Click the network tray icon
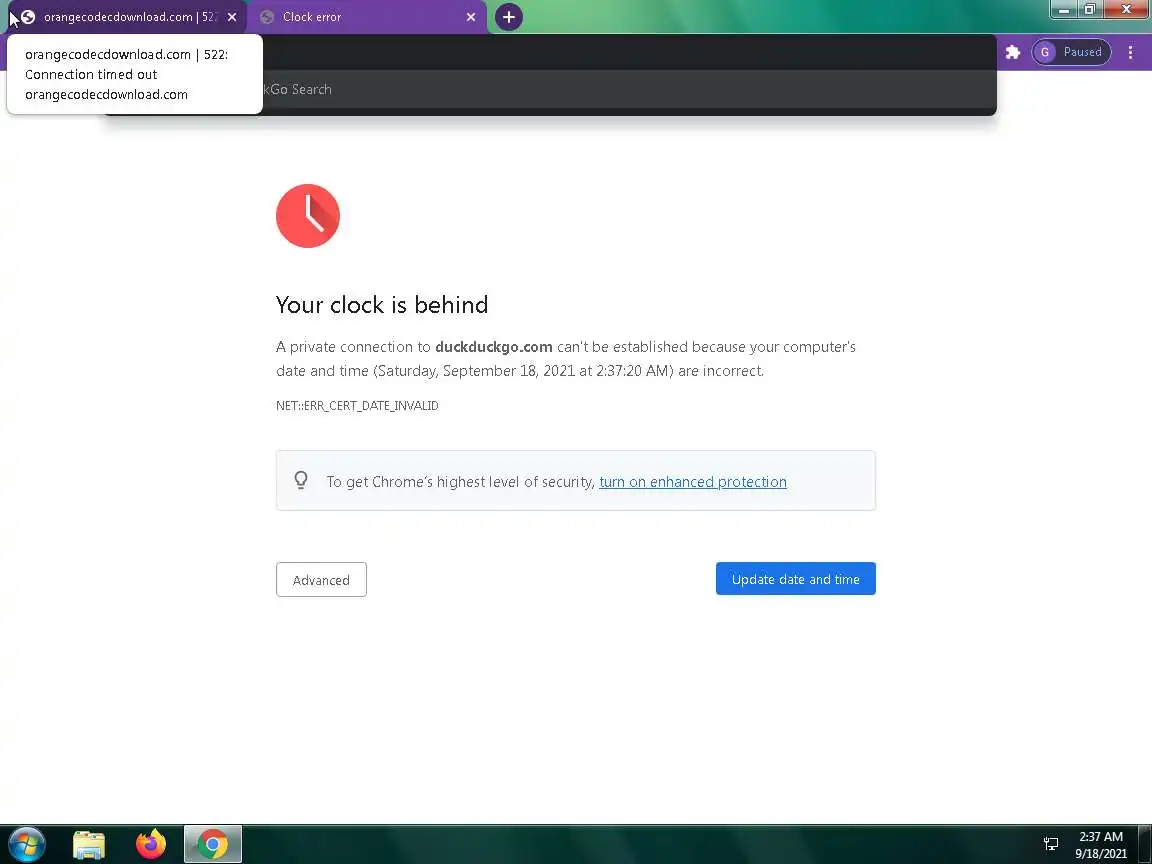Image resolution: width=1152 pixels, height=864 pixels. coord(1051,844)
